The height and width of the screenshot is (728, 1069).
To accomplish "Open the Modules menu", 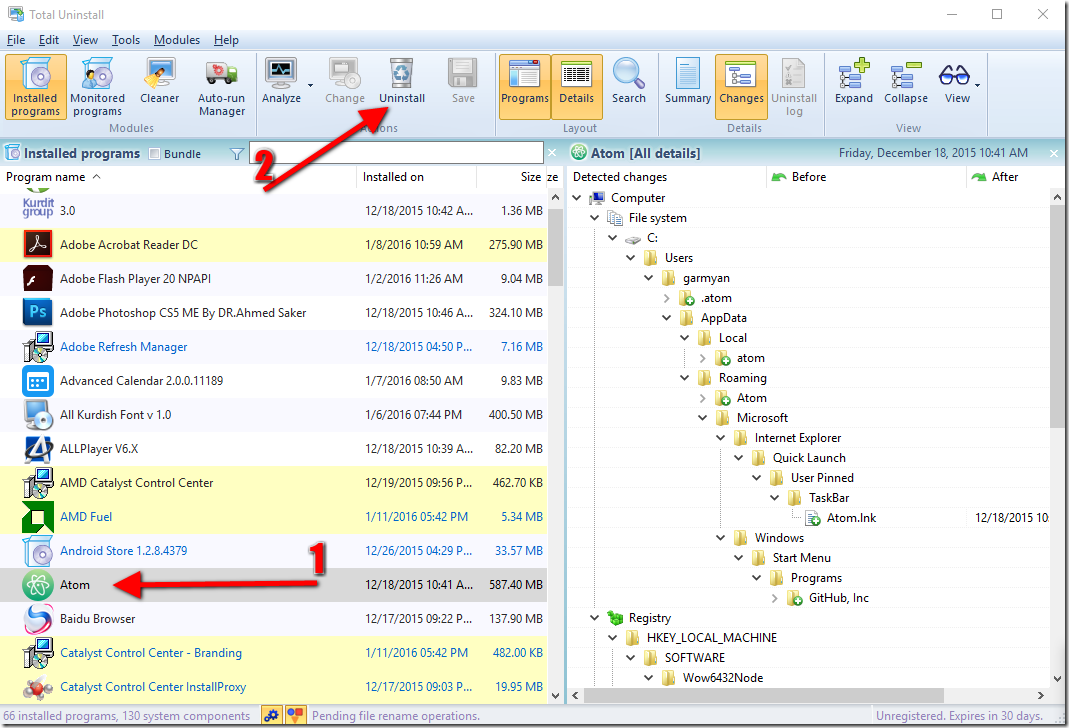I will [177, 40].
